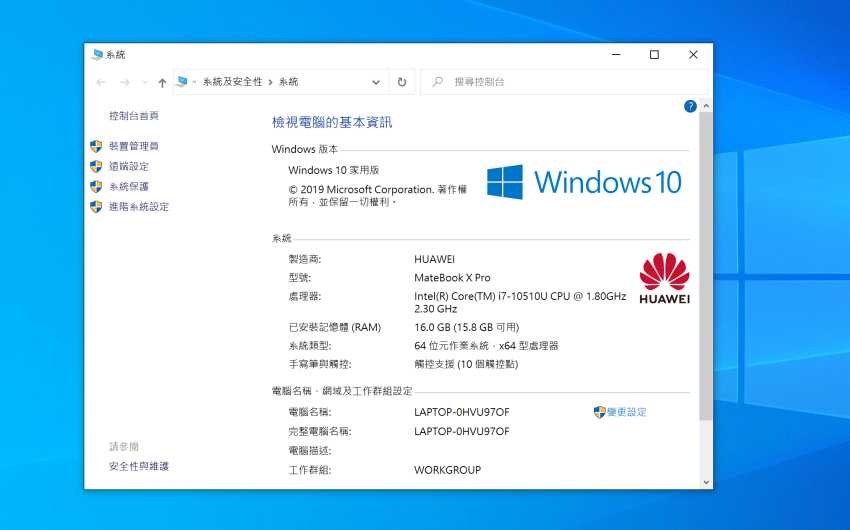Focus the 搜尋控制台 search field
This screenshot has width=850, height=530.
click(564, 82)
